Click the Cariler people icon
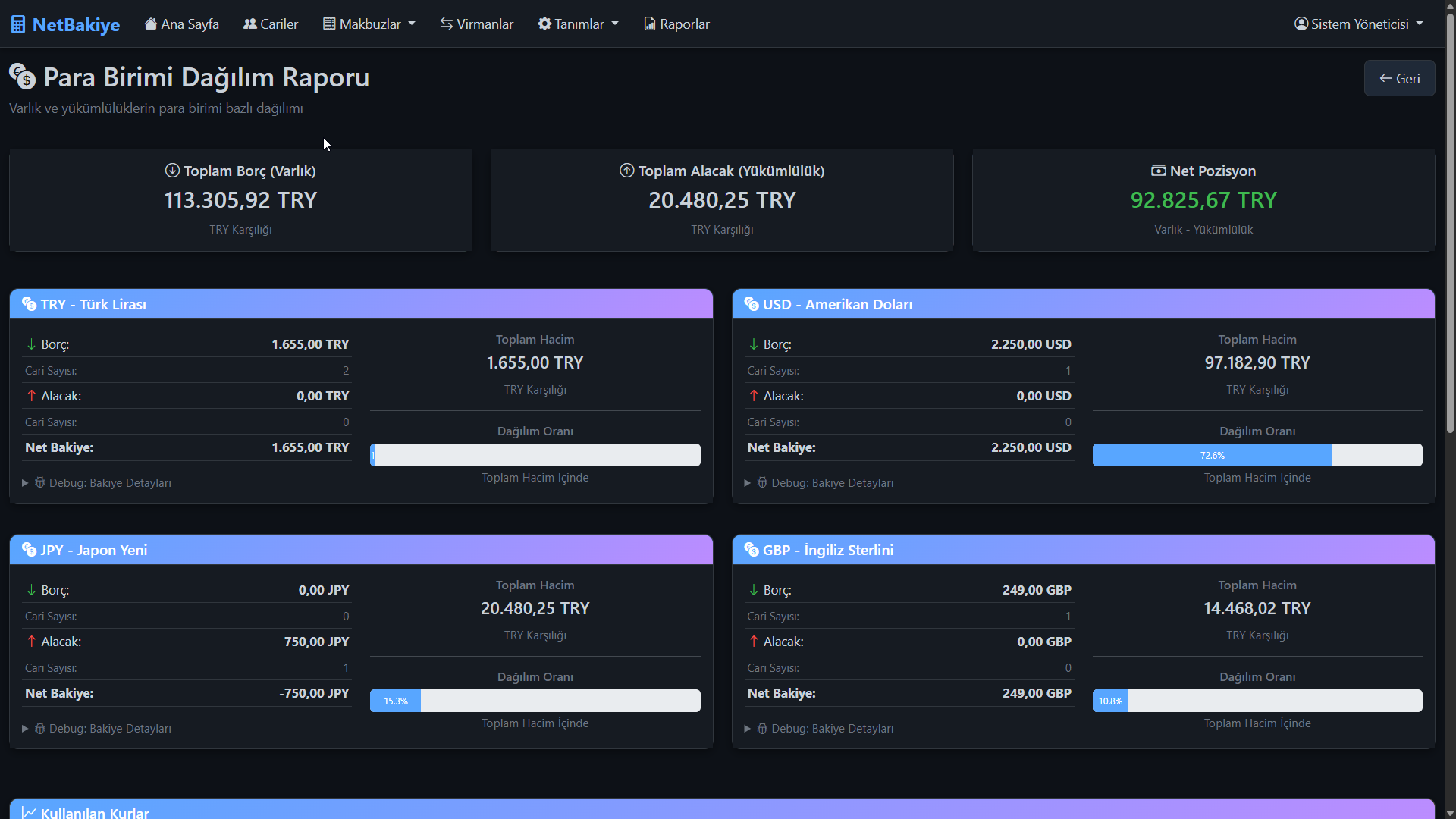This screenshot has width=1456, height=819. point(249,24)
